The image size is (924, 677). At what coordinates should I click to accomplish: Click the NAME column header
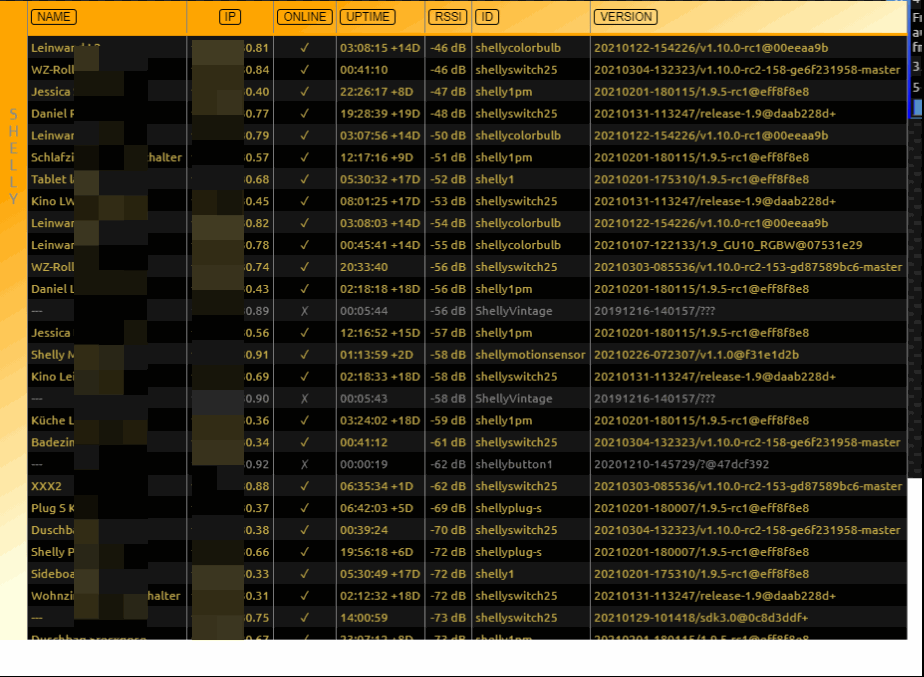point(54,17)
